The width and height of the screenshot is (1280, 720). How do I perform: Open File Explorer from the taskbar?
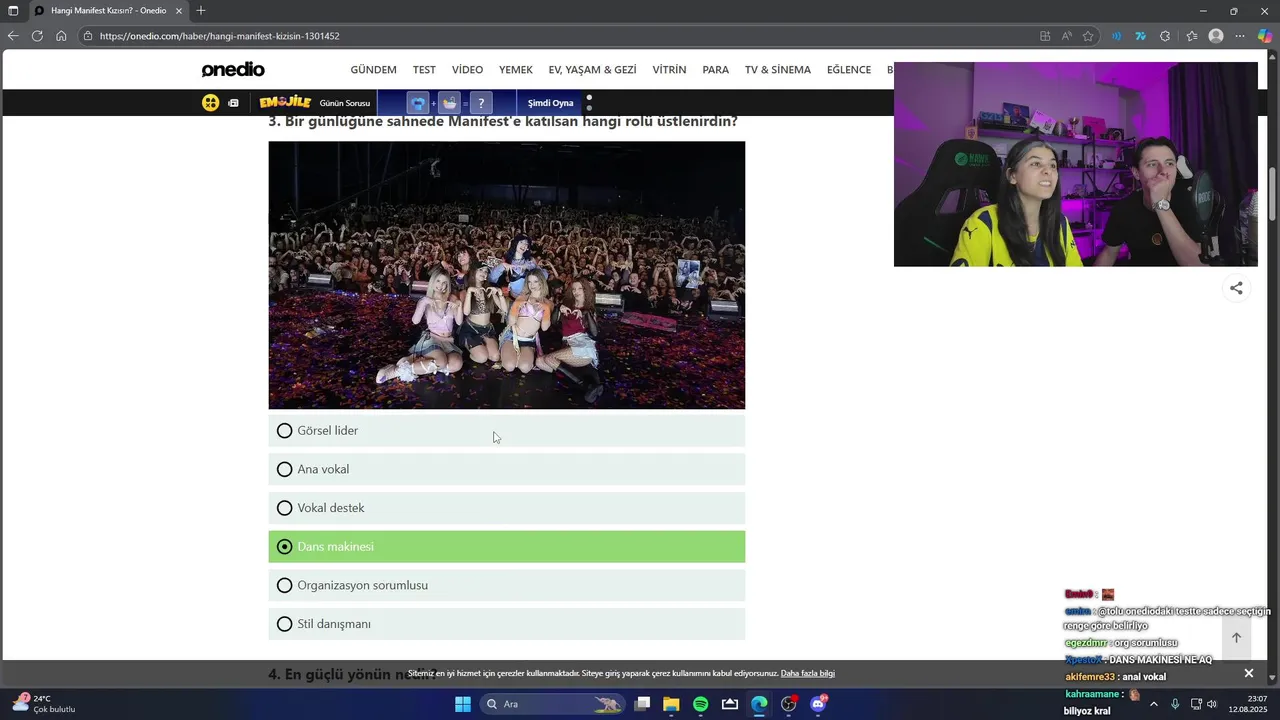coord(671,704)
